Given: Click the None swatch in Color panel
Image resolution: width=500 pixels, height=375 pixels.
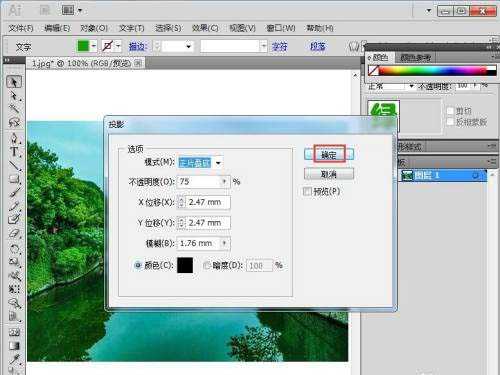Looking at the screenshot, I should tap(373, 70).
